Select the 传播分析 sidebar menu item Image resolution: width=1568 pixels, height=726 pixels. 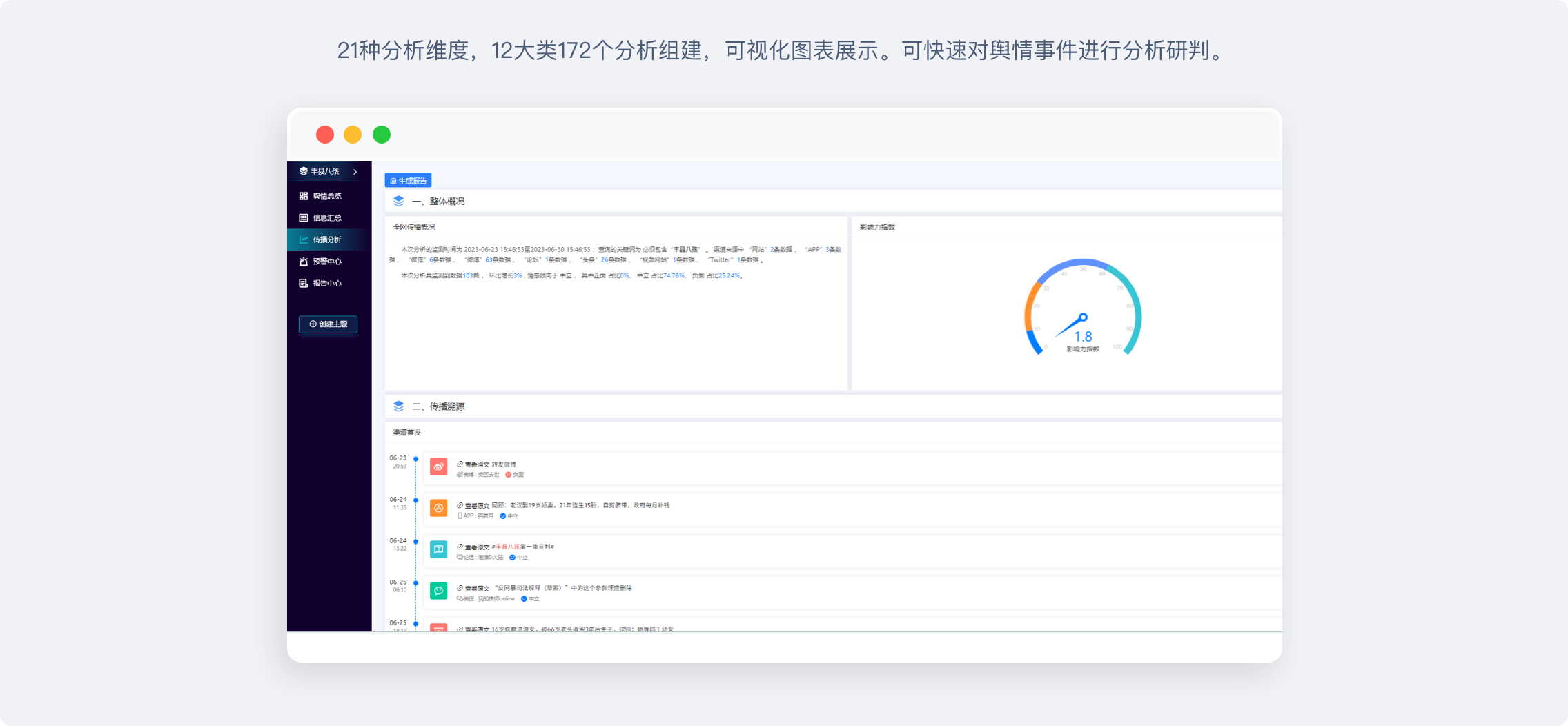tap(329, 239)
